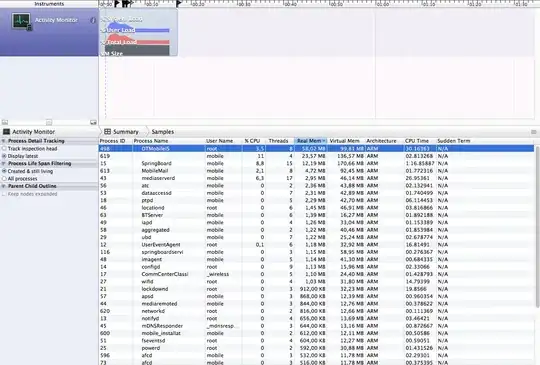
Task: Click the process table vertical scrollbar
Action: pos(537,227)
